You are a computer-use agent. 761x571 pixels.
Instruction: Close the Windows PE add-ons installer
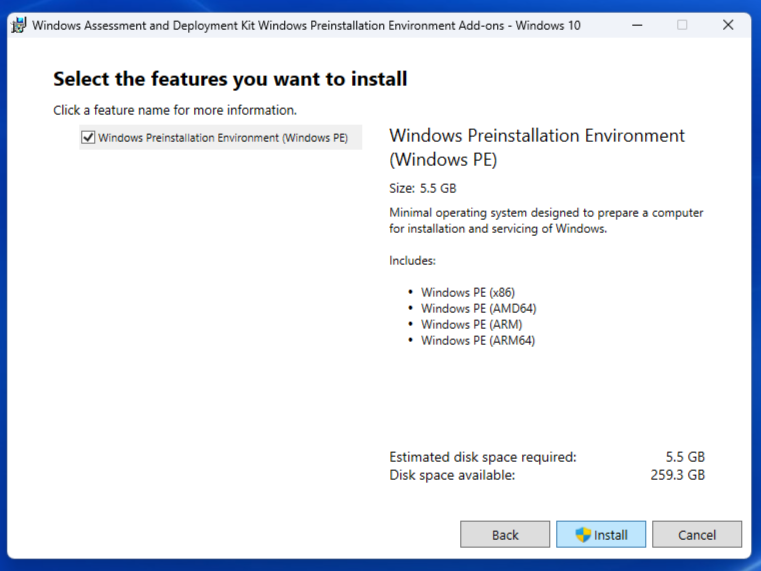point(728,25)
